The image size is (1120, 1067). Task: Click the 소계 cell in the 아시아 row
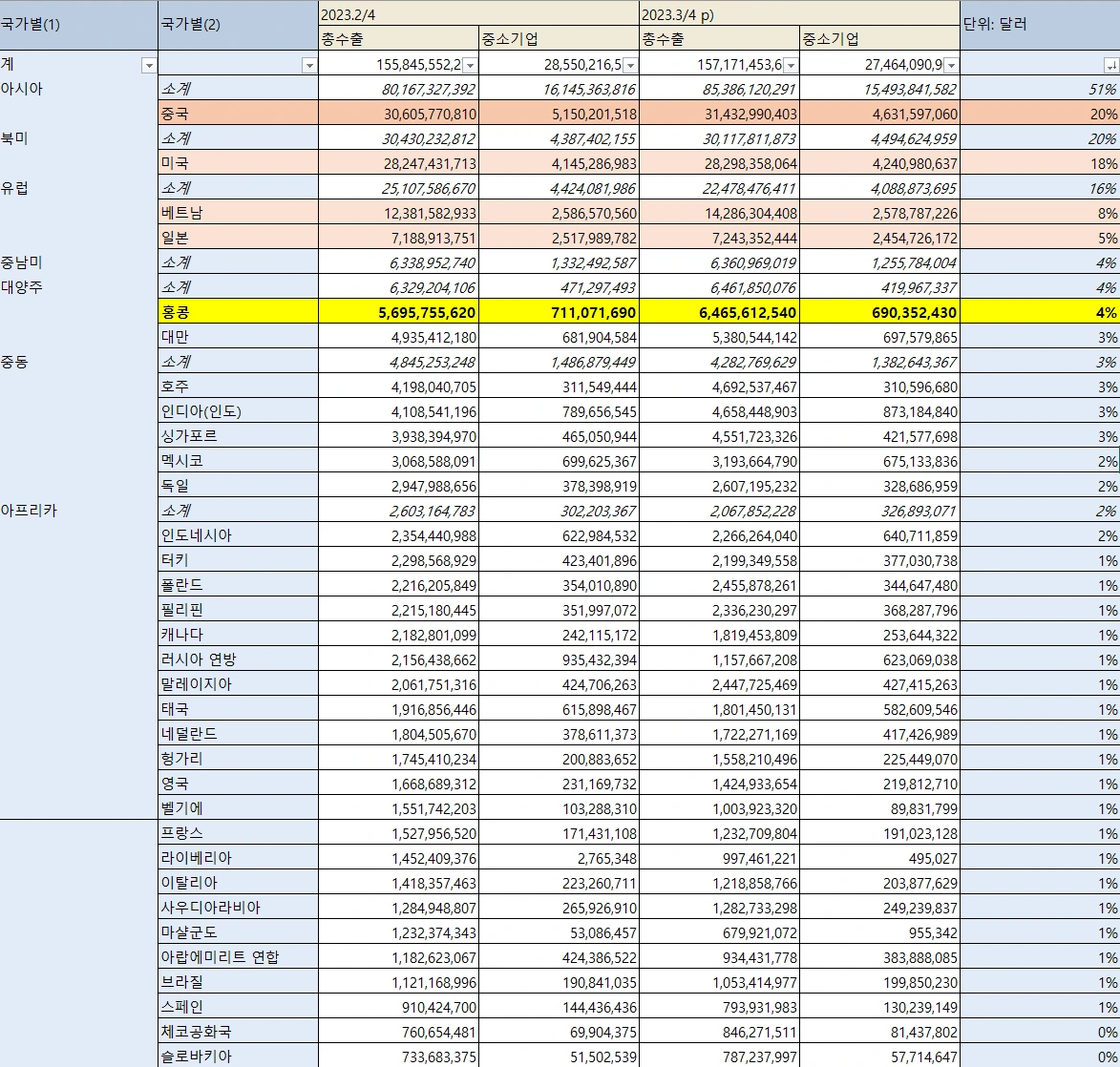[238, 89]
